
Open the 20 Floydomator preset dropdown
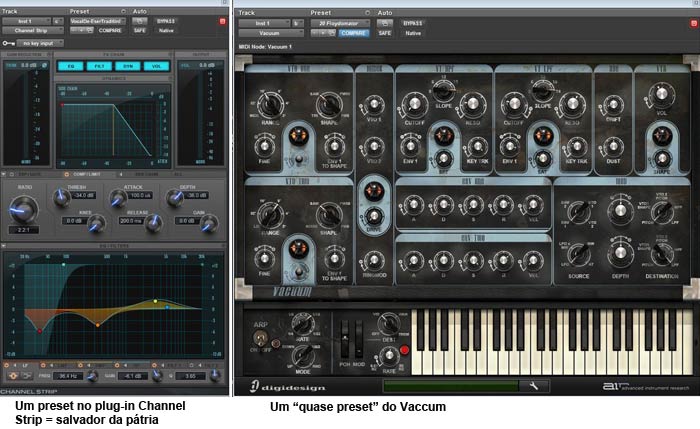pos(341,23)
